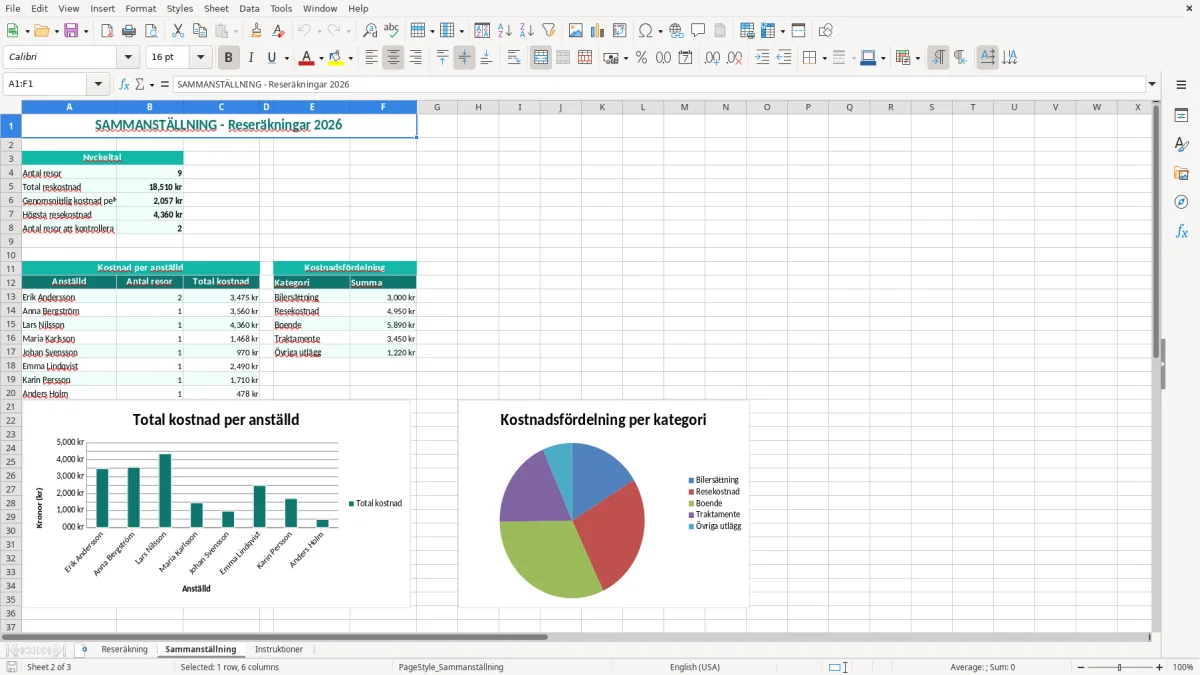
Task: Toggle Underline formatting
Action: [x=271, y=58]
